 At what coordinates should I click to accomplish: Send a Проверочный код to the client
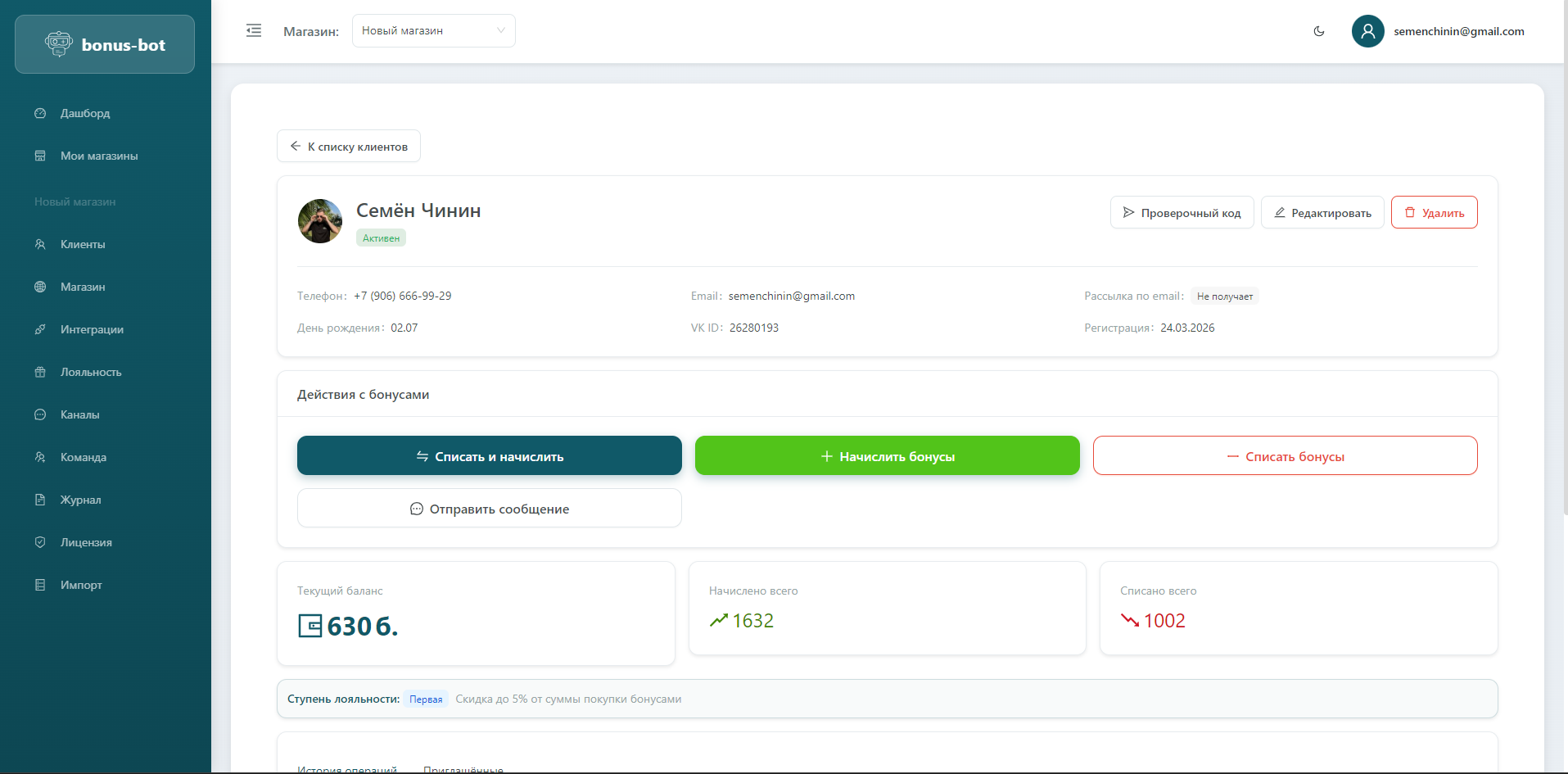click(x=1182, y=212)
